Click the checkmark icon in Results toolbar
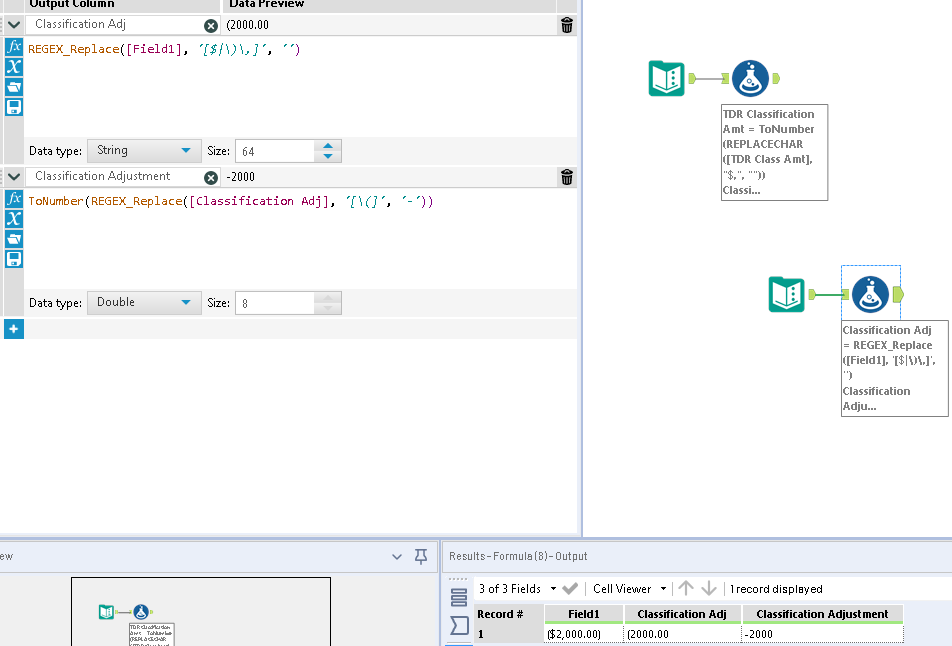Image resolution: width=952 pixels, height=646 pixels. pos(570,588)
